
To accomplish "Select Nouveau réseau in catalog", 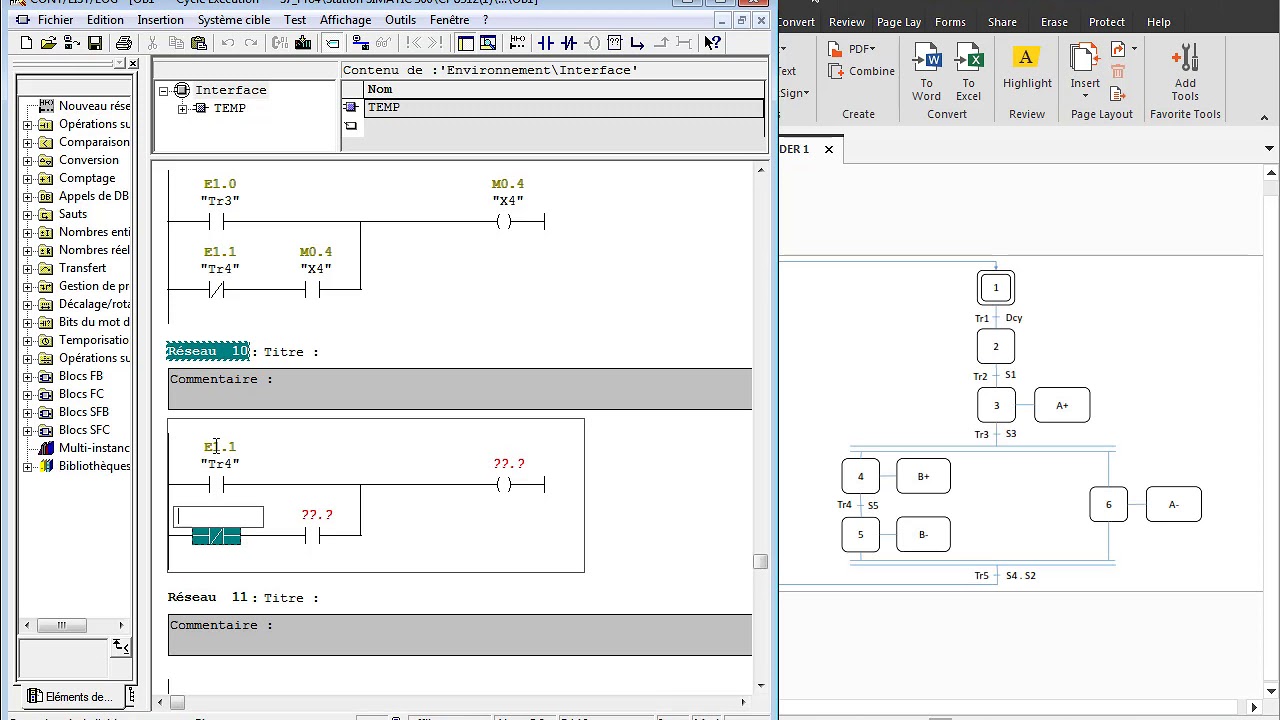I will click(x=94, y=106).
